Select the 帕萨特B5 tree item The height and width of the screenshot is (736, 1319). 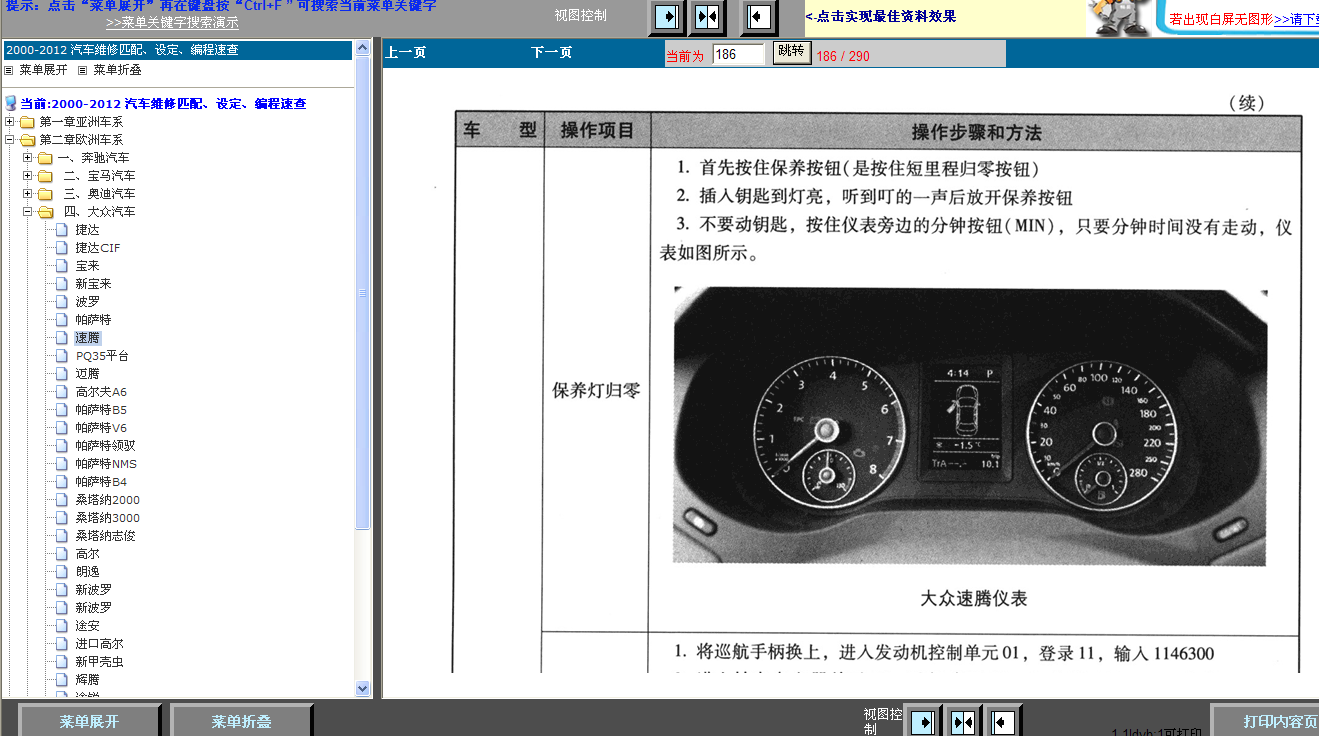[101, 410]
